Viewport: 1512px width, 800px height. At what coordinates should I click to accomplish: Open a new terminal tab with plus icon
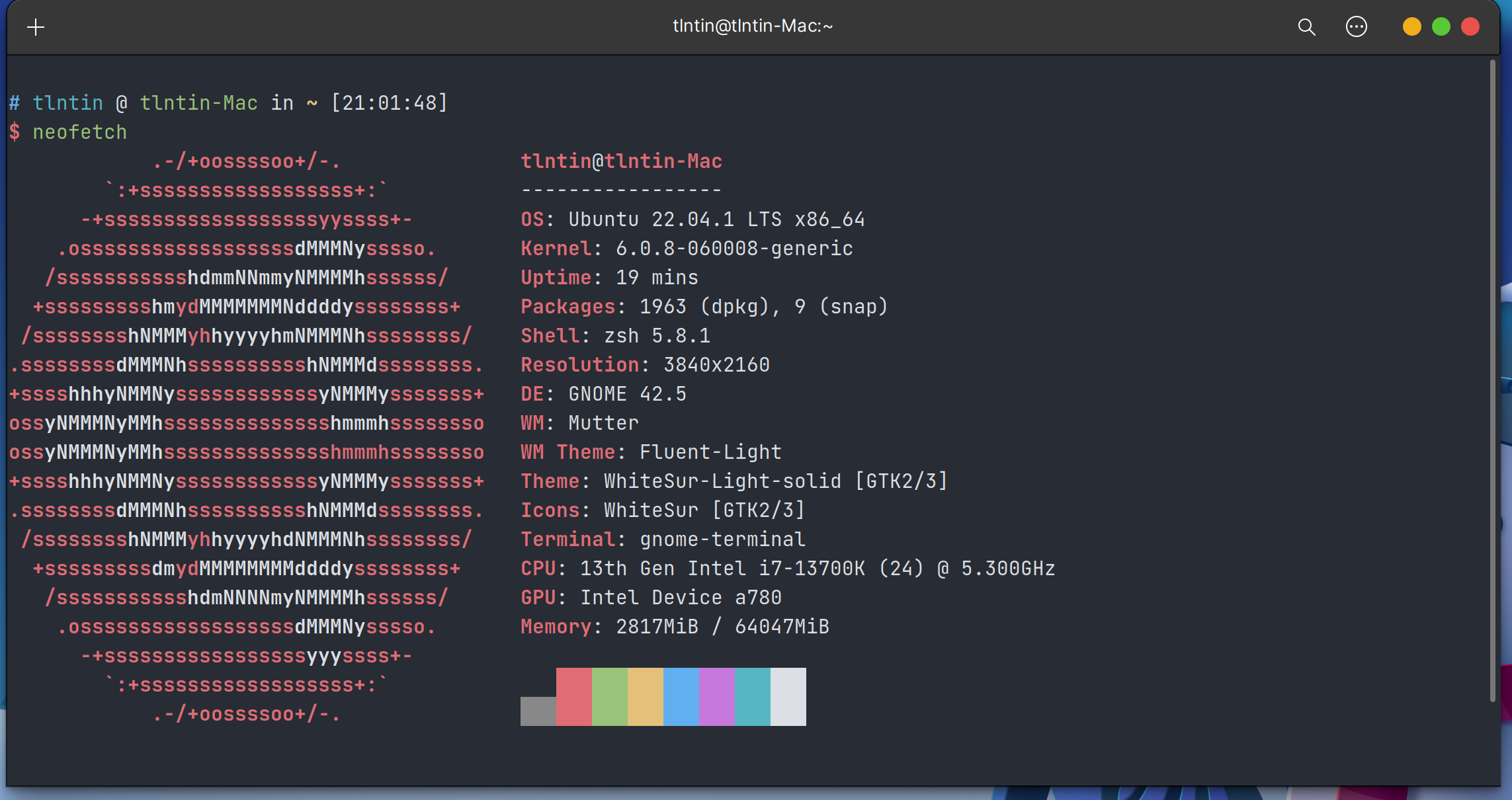[36, 27]
